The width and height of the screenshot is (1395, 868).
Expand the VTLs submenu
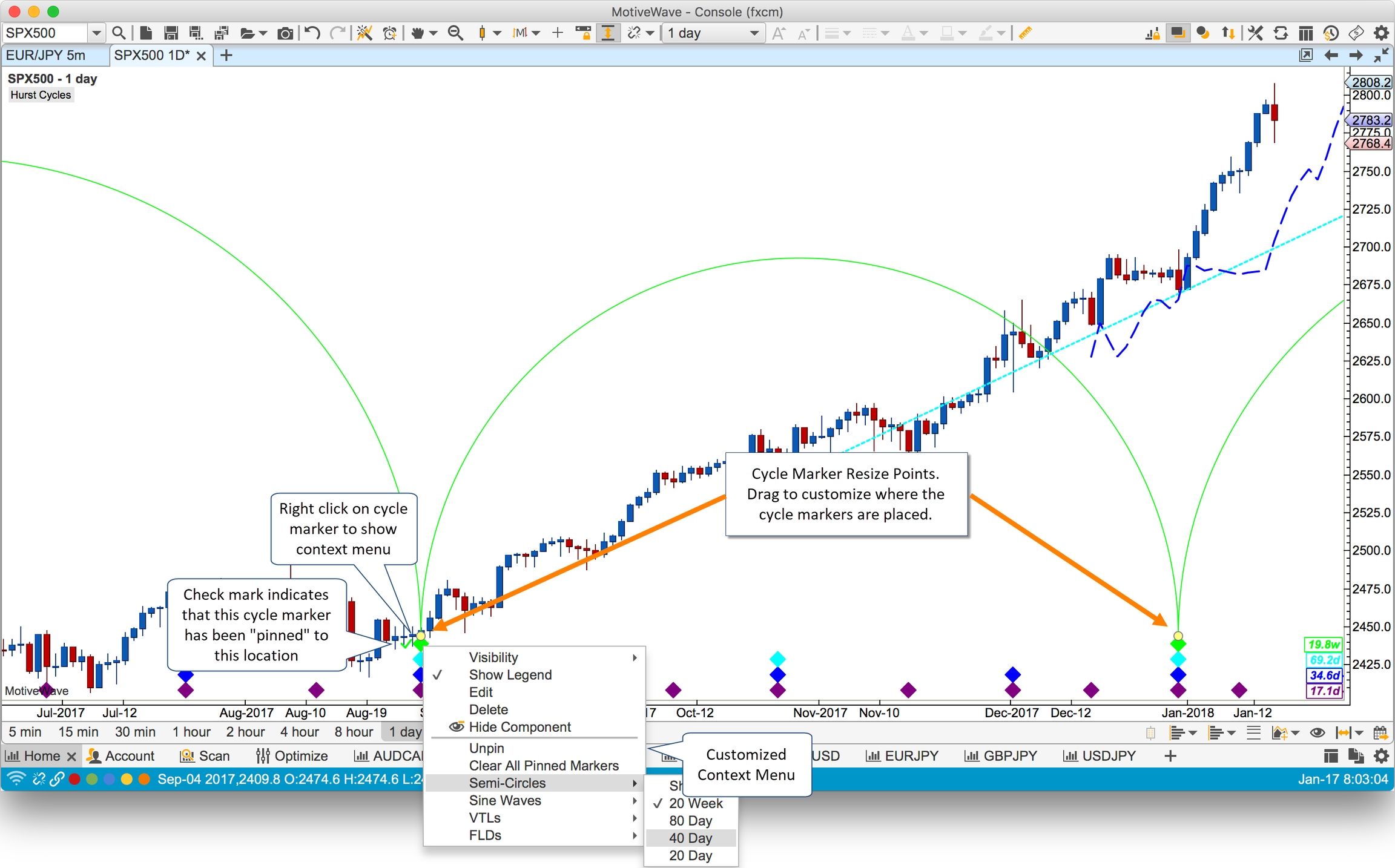pyautogui.click(x=534, y=818)
